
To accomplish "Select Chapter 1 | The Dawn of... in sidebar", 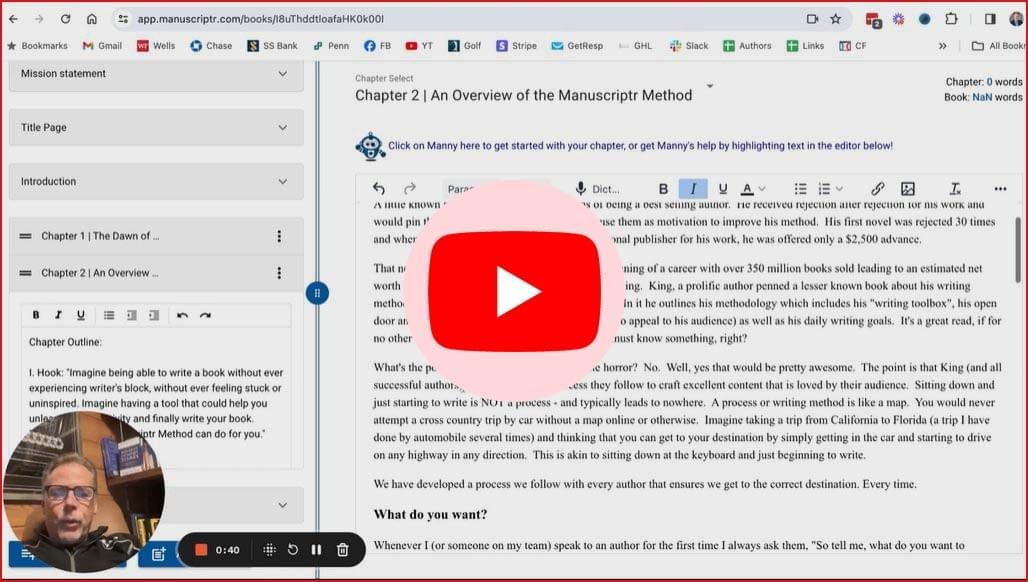I will click(x=100, y=236).
